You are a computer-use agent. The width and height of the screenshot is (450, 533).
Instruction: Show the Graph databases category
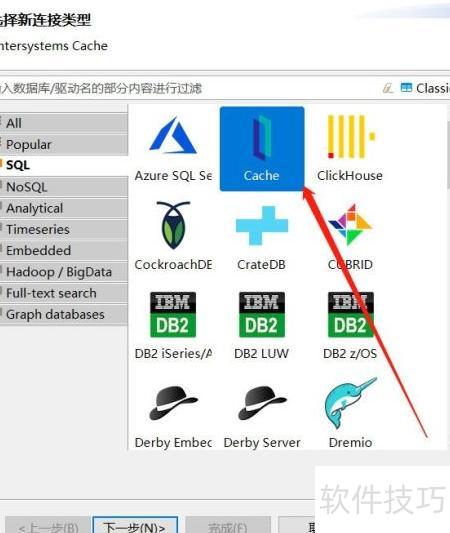tap(64, 314)
